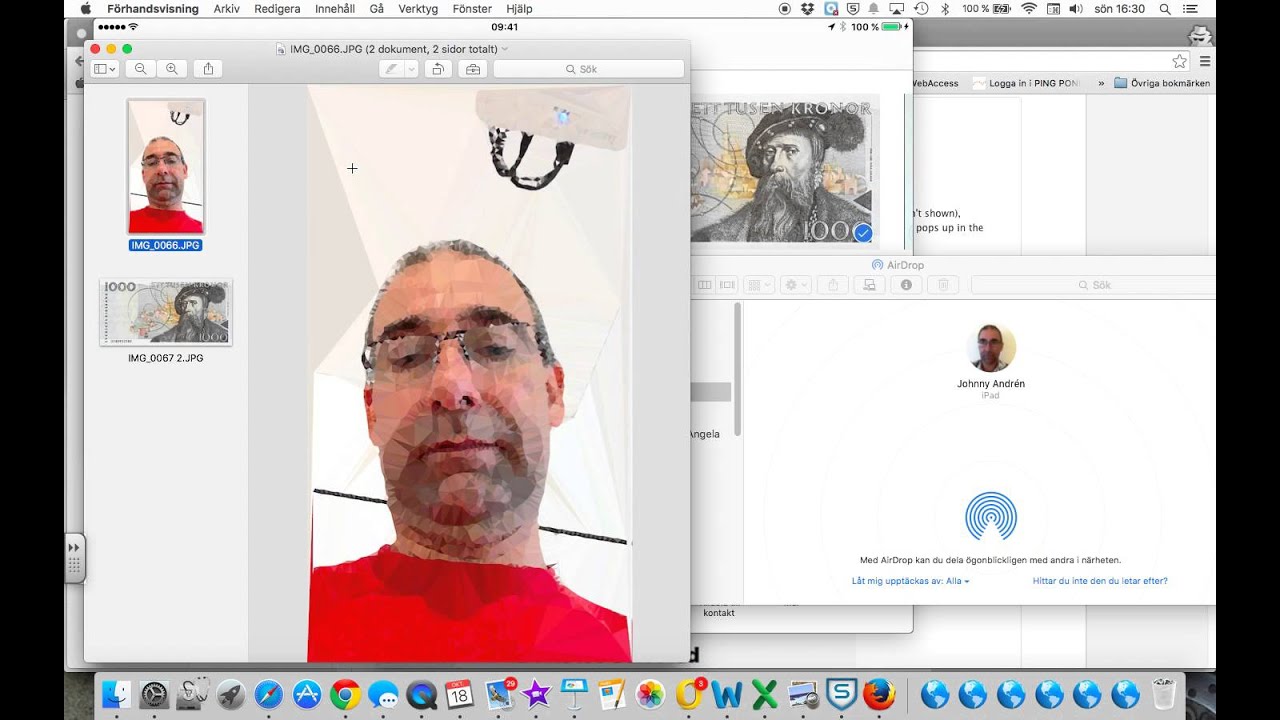
Task: Open the Förhandsvisning app menu
Action: tap(153, 9)
